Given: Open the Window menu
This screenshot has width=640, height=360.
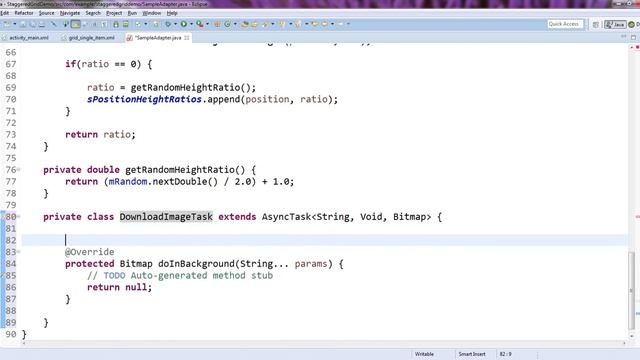Looking at the screenshot, I should 151,13.
